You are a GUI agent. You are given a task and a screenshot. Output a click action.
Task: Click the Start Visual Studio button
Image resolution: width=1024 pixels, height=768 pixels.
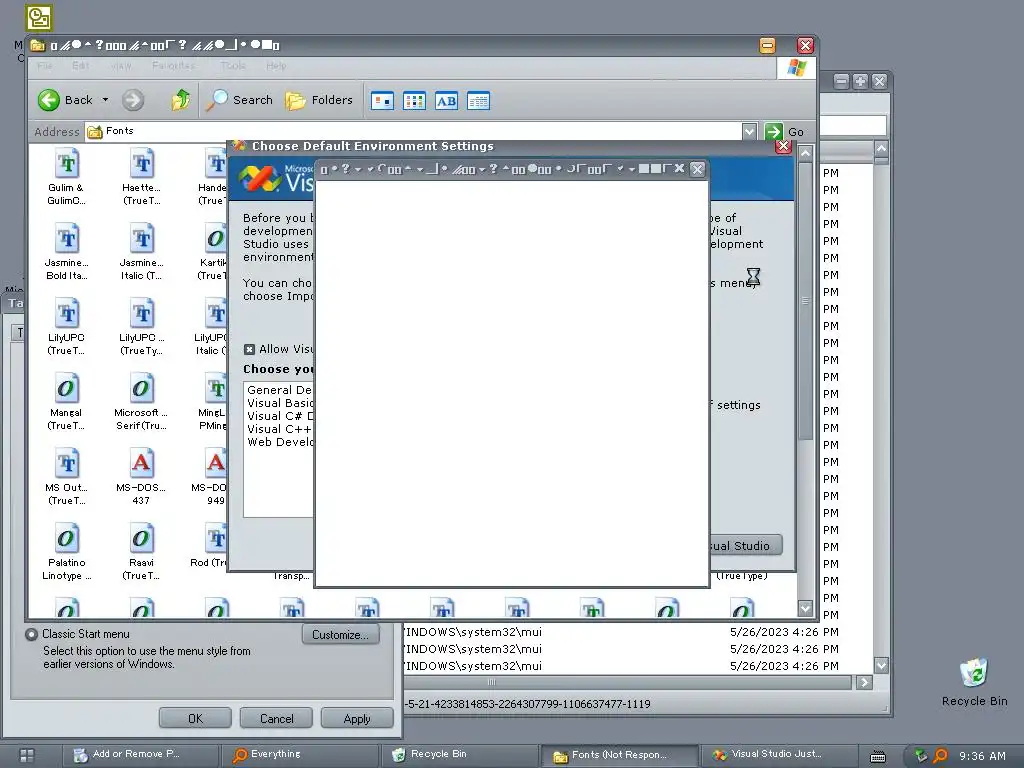[x=745, y=545]
